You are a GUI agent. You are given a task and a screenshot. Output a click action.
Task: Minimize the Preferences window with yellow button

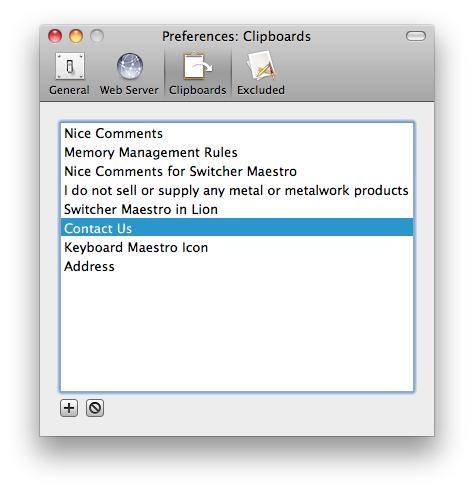76,36
